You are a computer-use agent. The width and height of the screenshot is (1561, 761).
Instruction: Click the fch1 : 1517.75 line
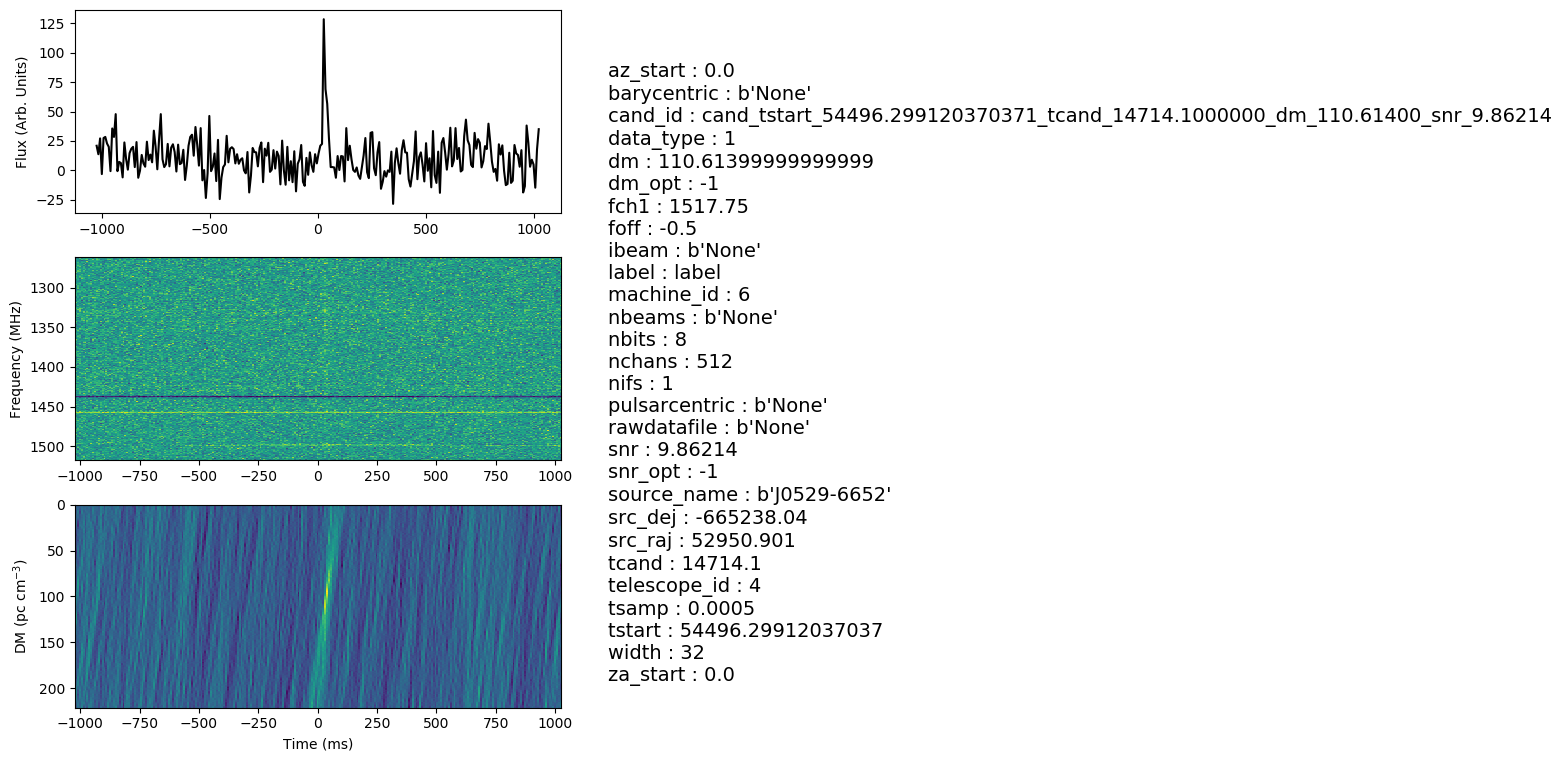pyautogui.click(x=678, y=206)
